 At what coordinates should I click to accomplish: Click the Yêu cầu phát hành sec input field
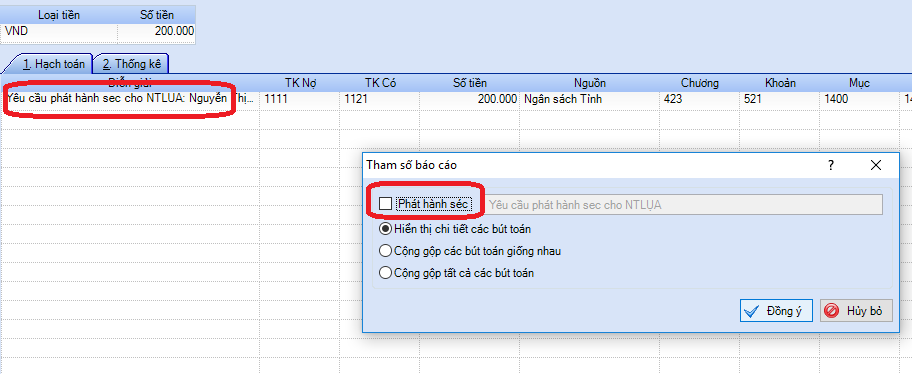coord(685,205)
